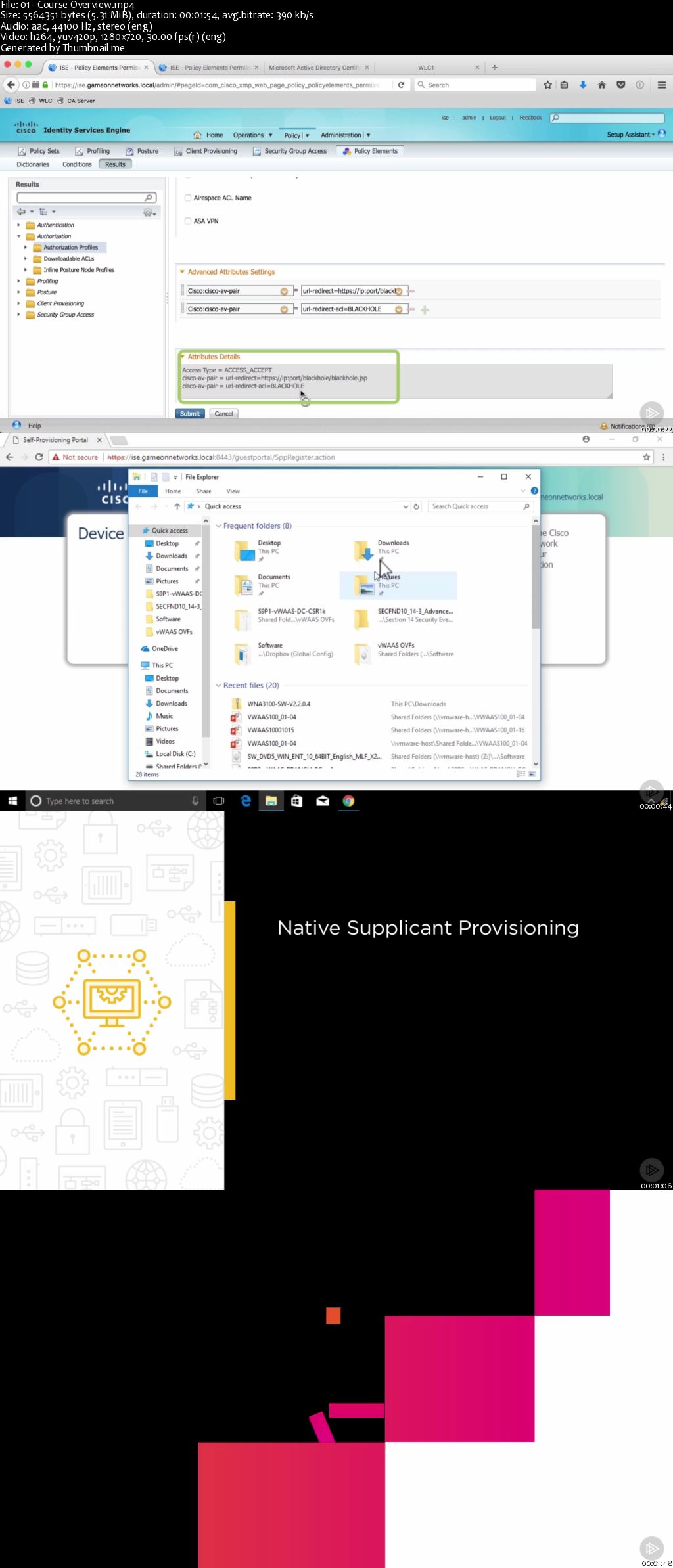Open the Microsoft Store taskbar icon

[x=297, y=801]
